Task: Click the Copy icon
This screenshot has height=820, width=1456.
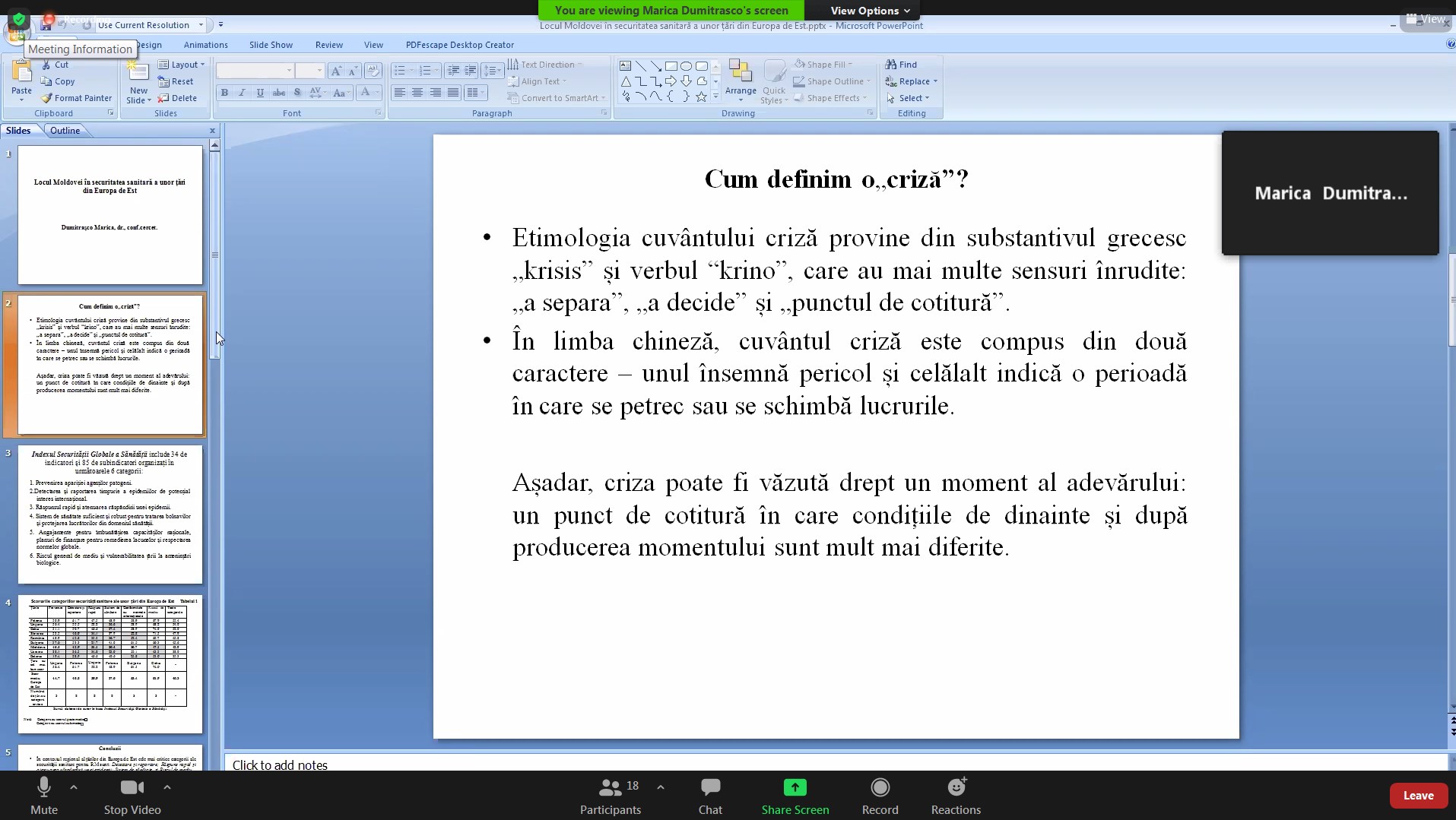Action: coord(46,81)
